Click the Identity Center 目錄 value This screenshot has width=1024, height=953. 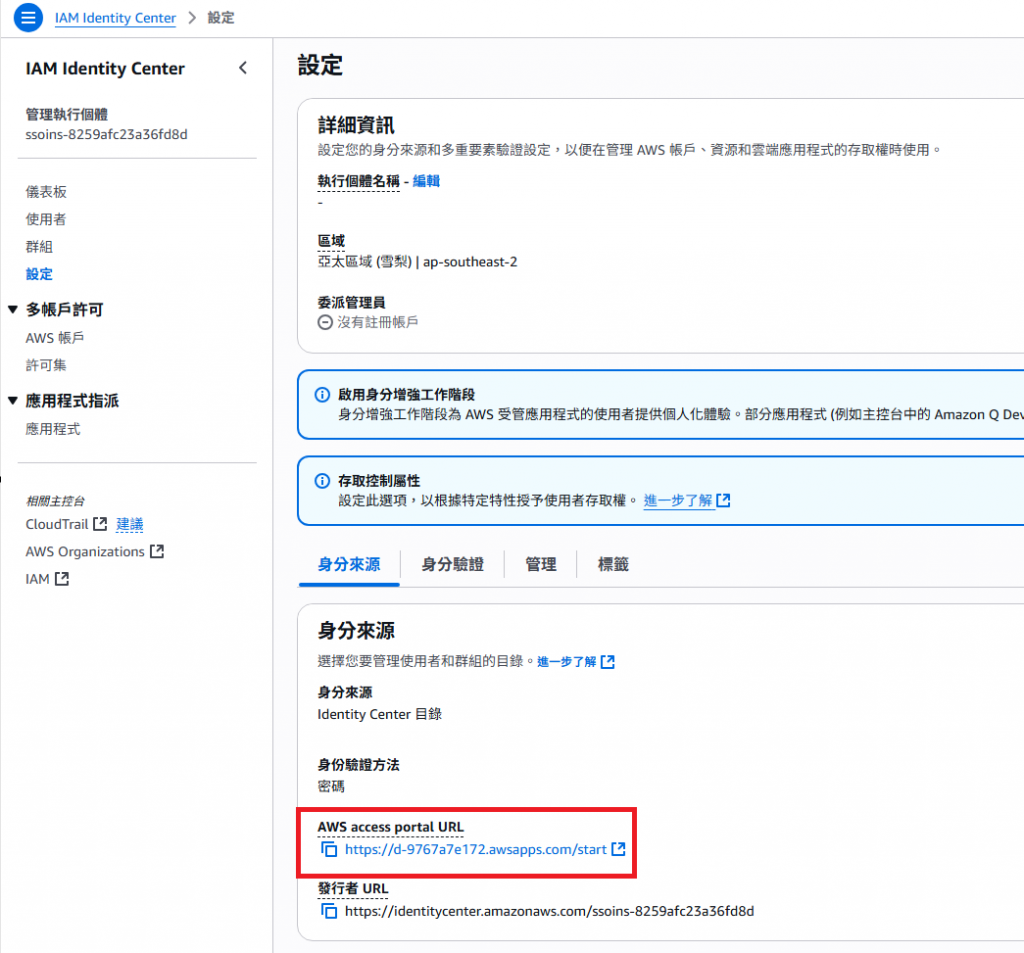379,714
